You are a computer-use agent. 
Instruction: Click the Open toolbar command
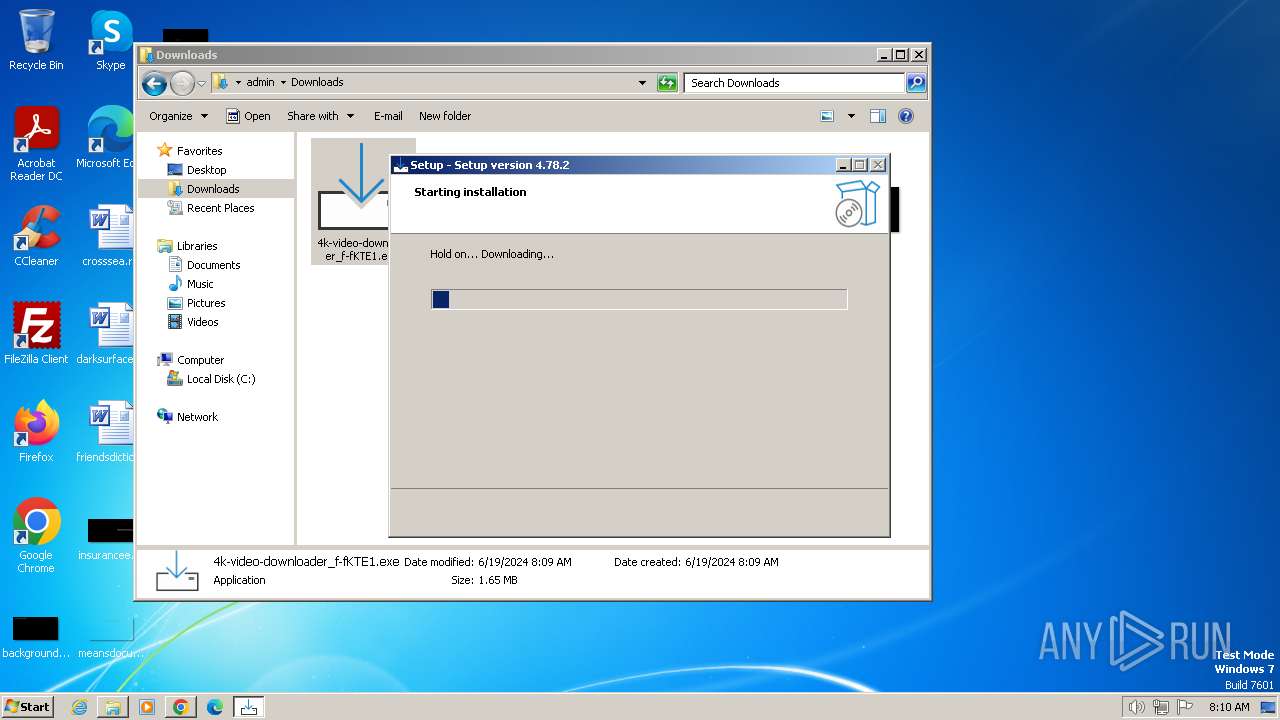(248, 116)
